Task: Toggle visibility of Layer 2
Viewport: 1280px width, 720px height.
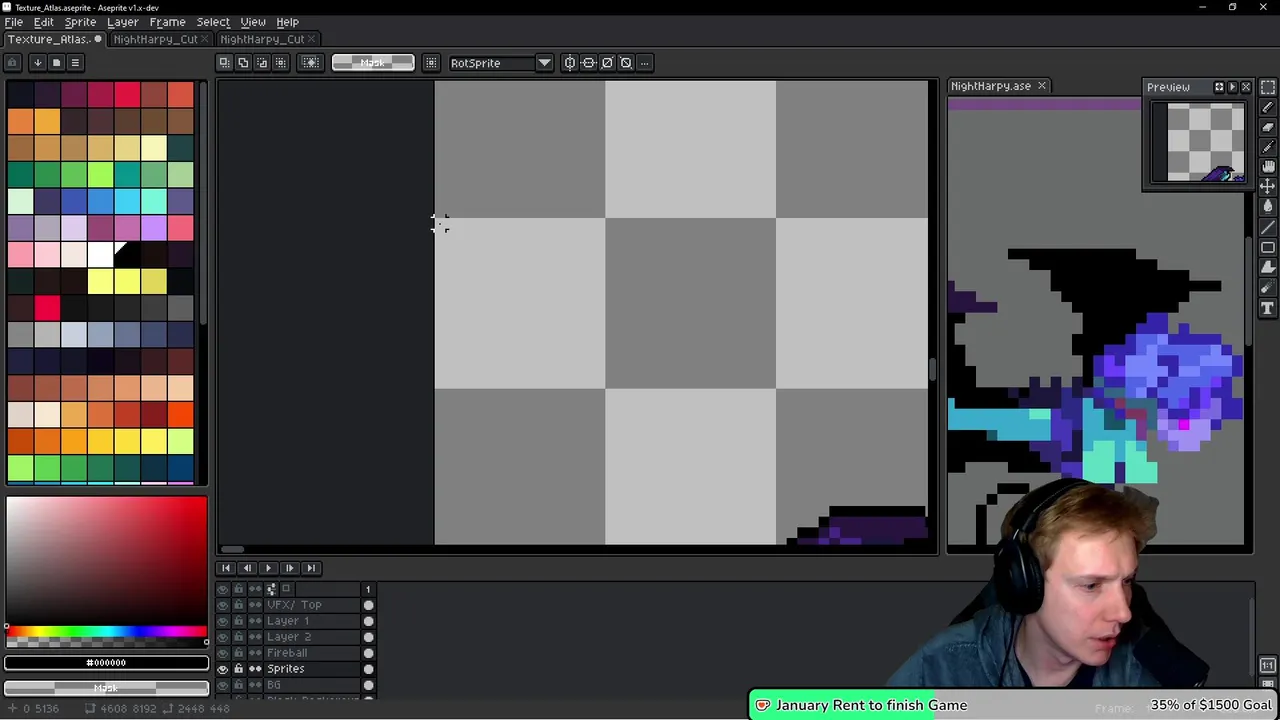Action: point(223,637)
